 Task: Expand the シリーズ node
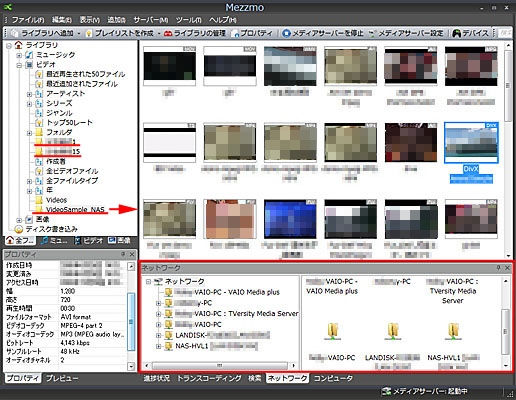[x=29, y=104]
